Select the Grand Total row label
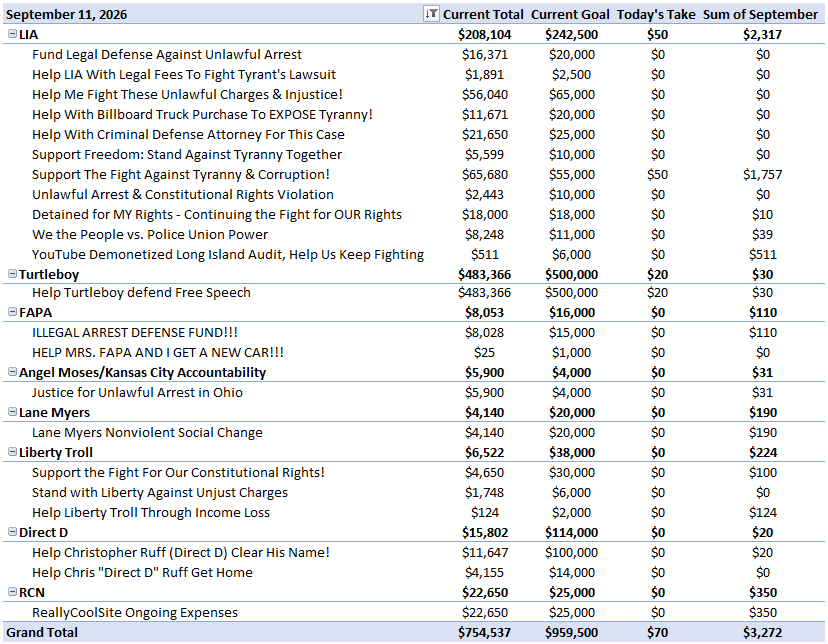The image size is (828, 644). coord(42,632)
